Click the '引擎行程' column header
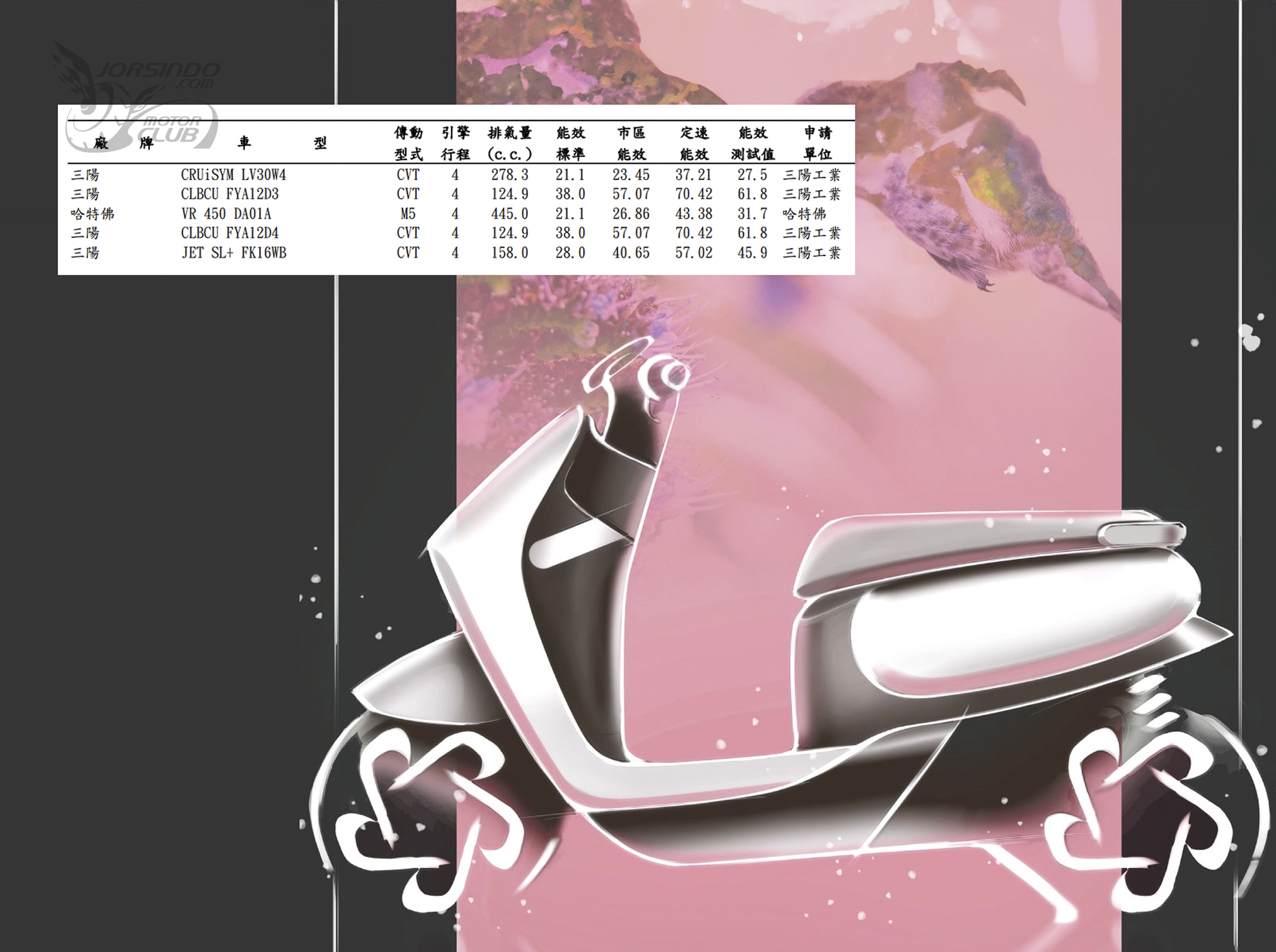 (455, 143)
